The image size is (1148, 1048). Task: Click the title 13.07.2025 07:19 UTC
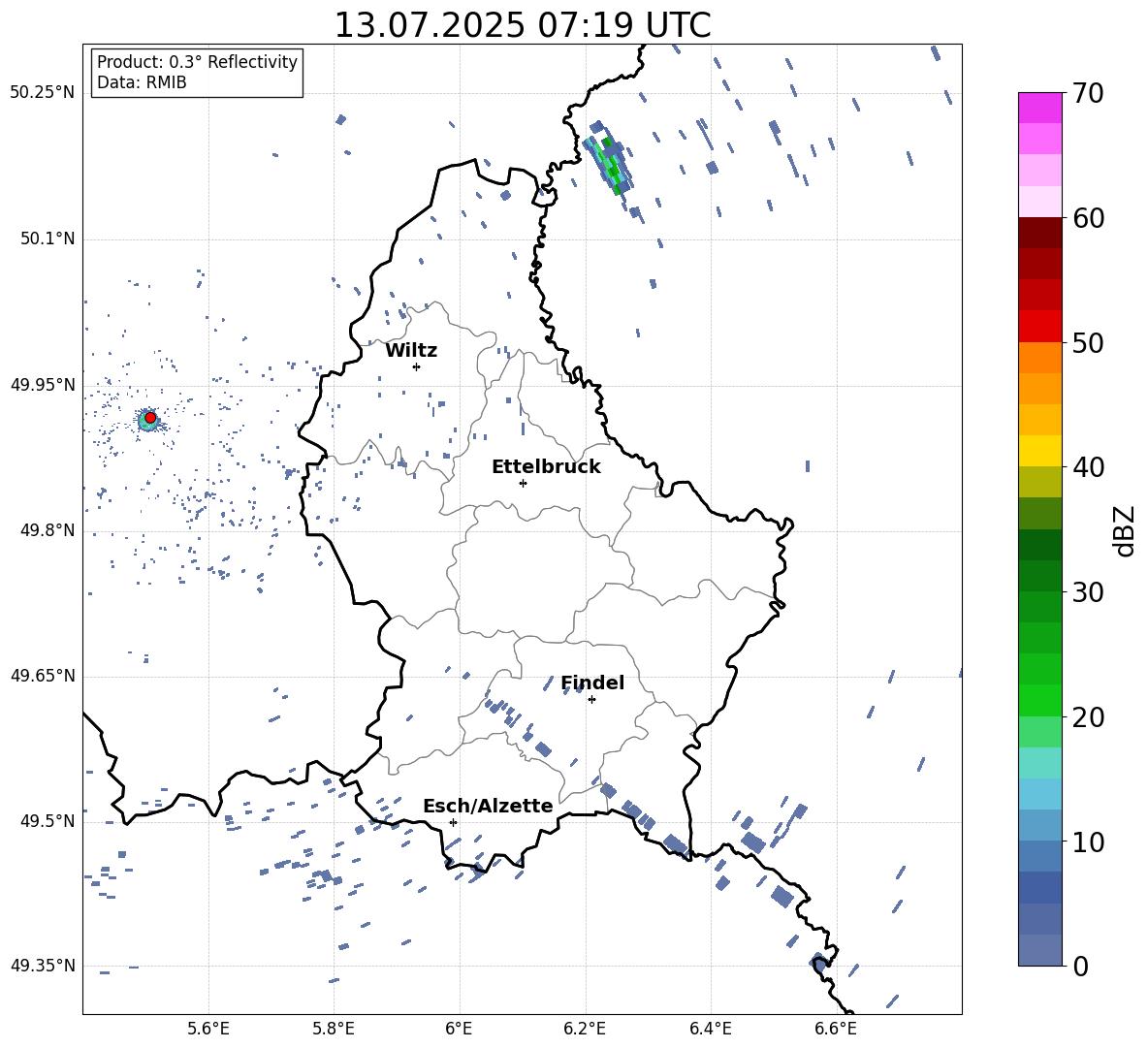coord(523,25)
